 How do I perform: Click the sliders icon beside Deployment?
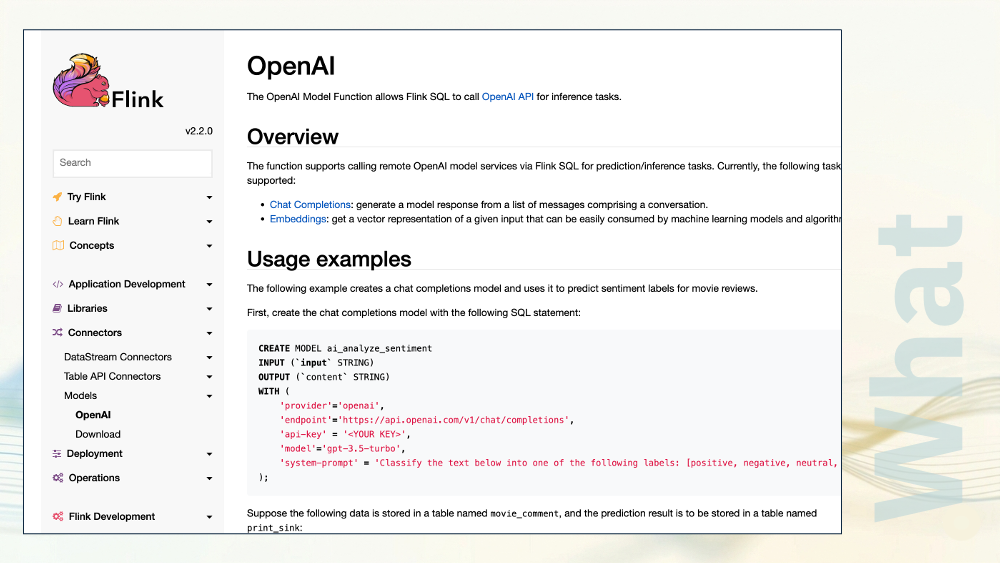57,453
